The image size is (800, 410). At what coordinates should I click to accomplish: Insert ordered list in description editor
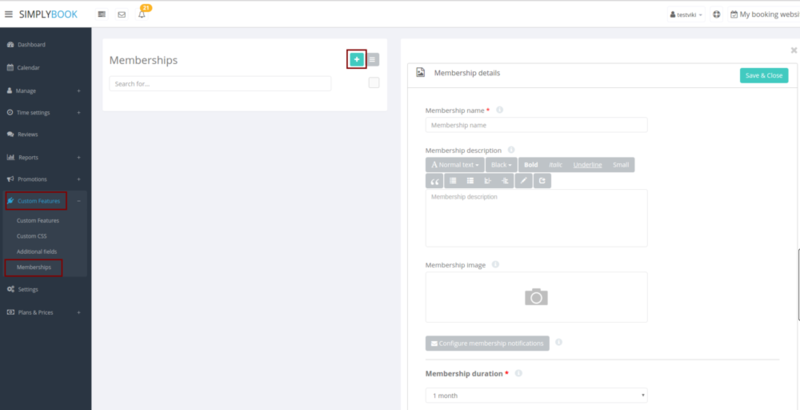(x=470, y=181)
